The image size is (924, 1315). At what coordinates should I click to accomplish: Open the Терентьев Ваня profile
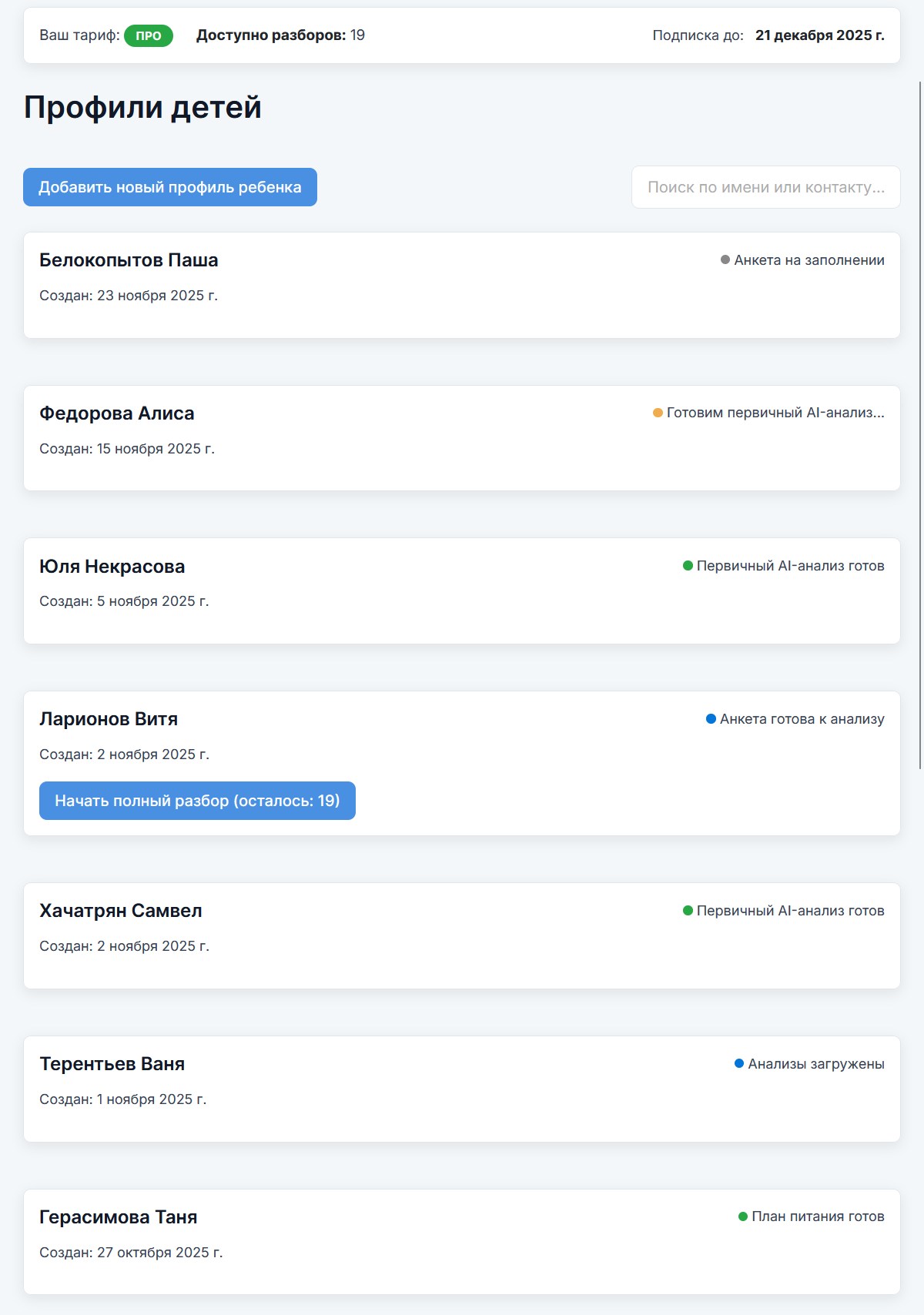112,1064
